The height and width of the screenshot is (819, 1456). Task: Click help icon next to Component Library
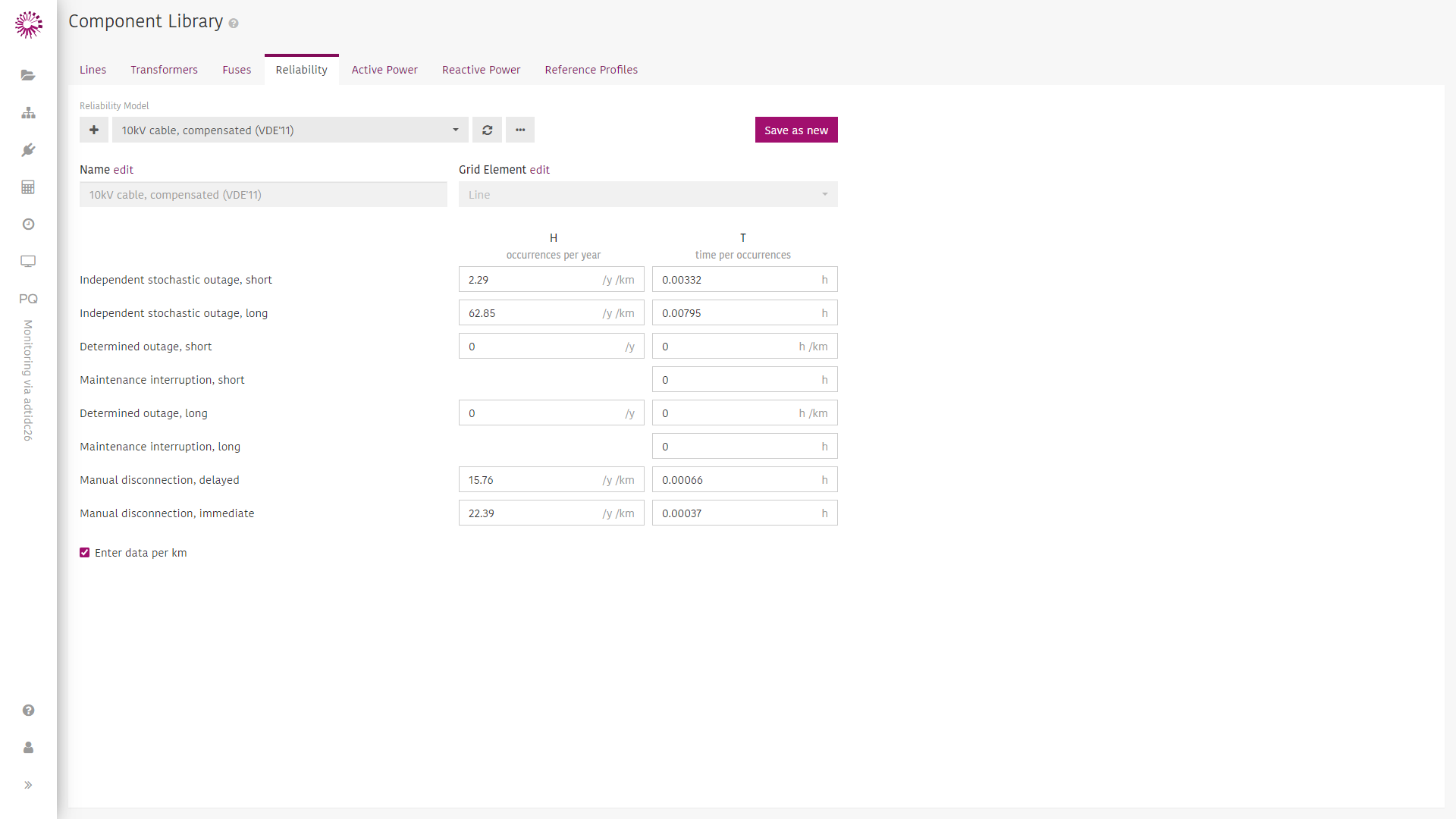coord(234,24)
